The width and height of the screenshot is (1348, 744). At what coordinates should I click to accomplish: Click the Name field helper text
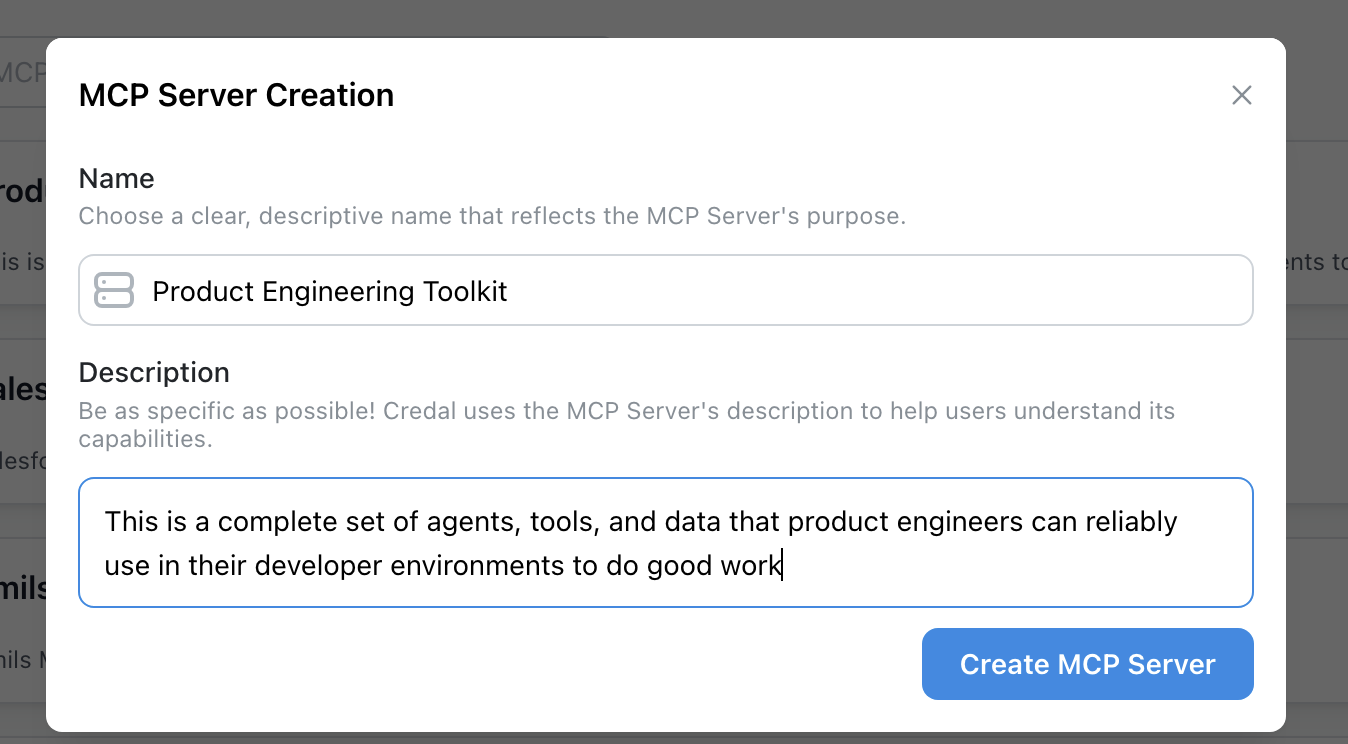(x=492, y=216)
